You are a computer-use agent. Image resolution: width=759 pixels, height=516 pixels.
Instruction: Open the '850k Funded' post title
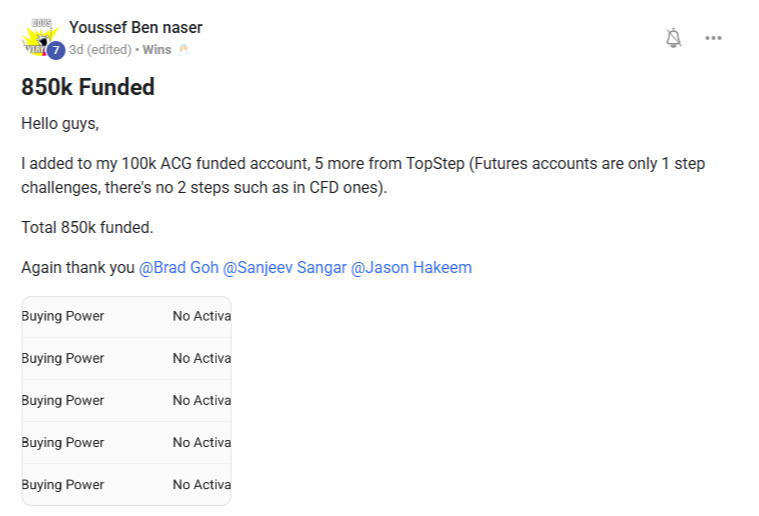[x=88, y=87]
